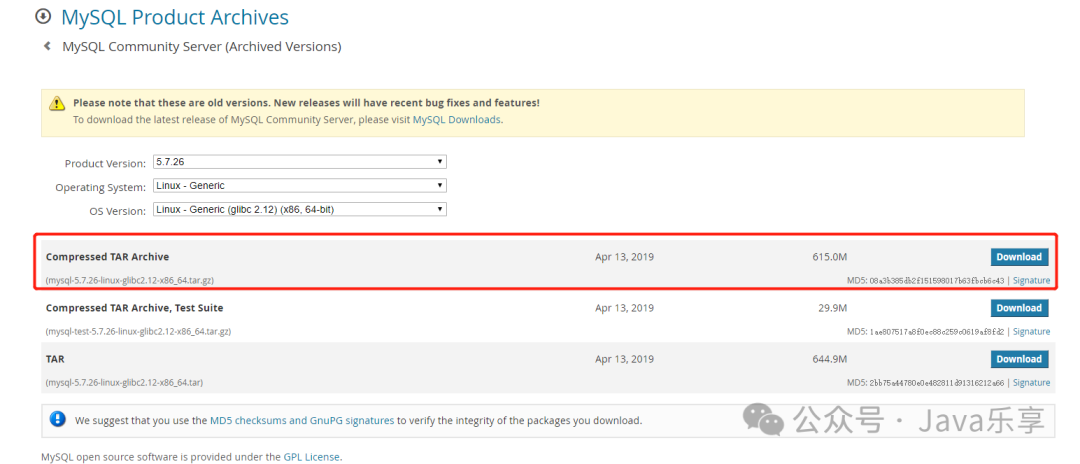Download the Test Suite archive 29.9M
This screenshot has width=1080, height=464.
click(x=1019, y=308)
